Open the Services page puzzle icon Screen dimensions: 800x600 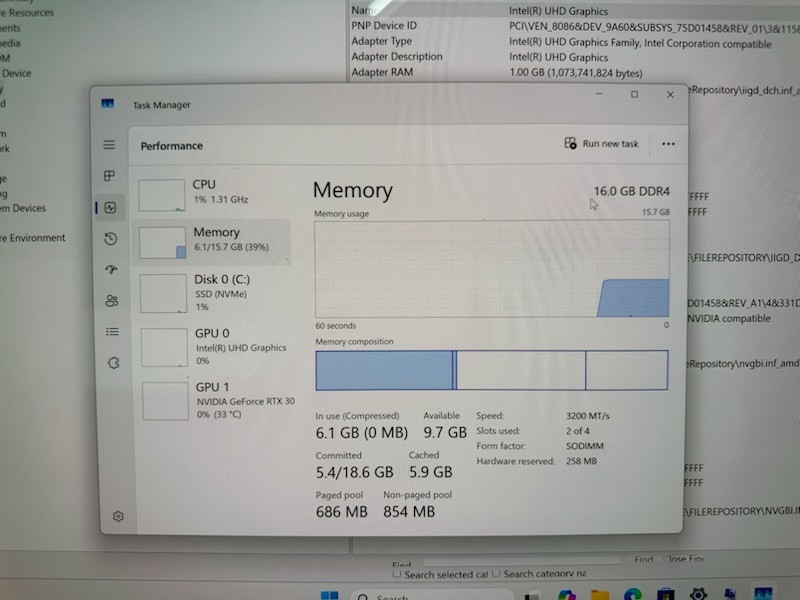coord(113,363)
